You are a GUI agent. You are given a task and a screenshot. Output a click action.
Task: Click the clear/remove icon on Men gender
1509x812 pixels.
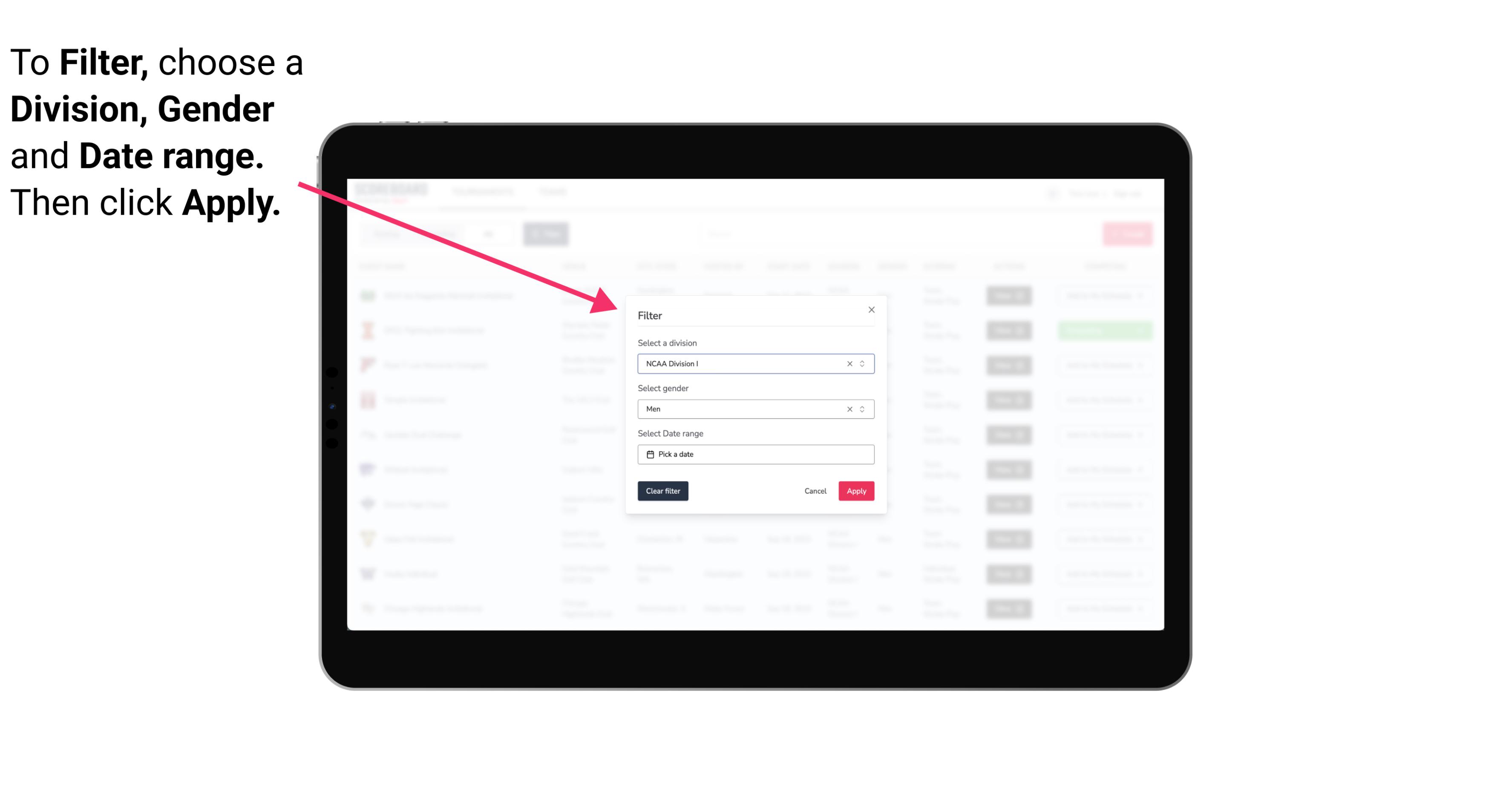point(849,409)
